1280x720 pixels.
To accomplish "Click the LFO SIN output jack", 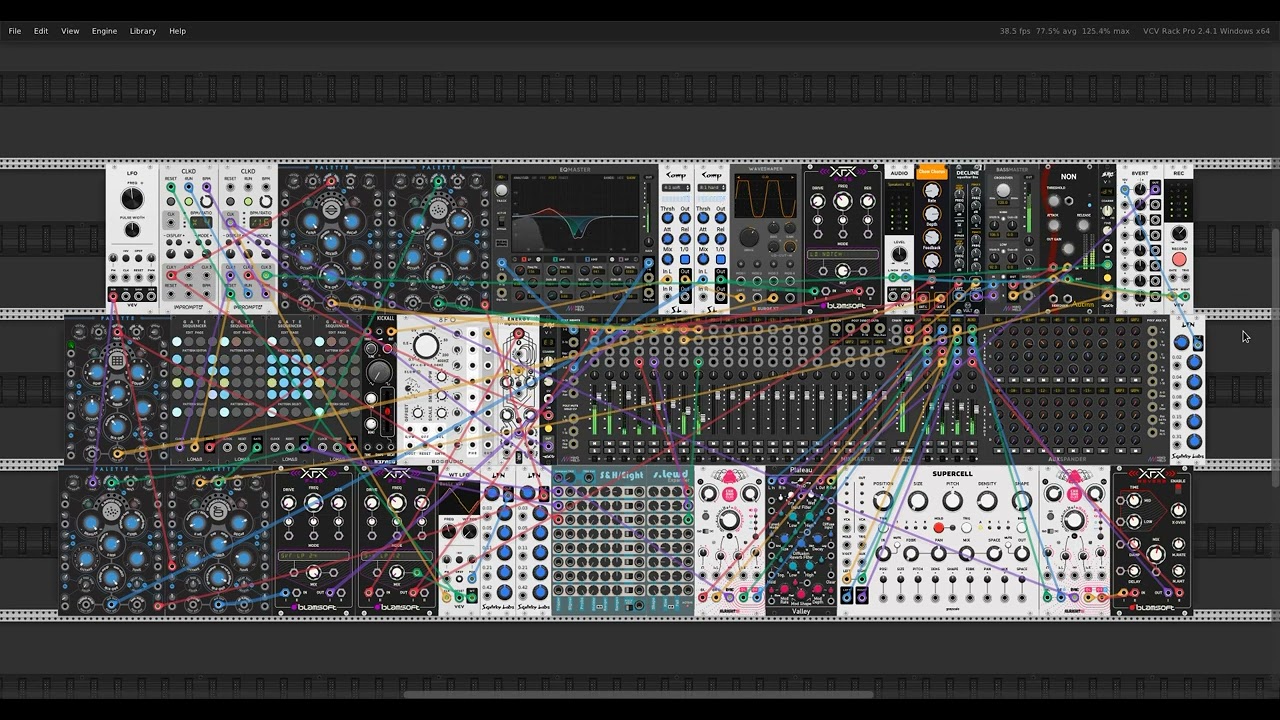I will pos(115,295).
